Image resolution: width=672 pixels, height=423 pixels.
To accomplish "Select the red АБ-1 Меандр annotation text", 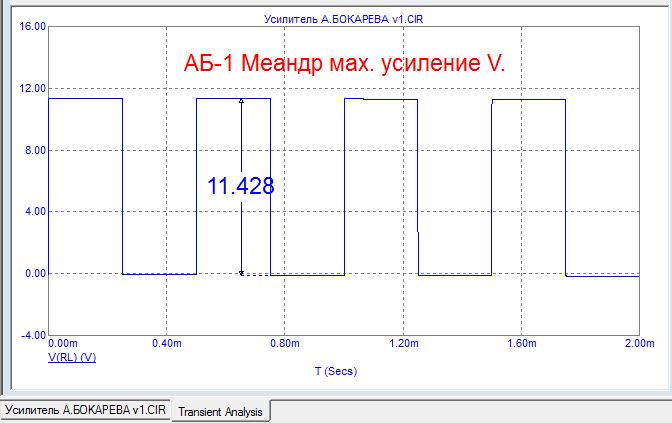I will [345, 63].
